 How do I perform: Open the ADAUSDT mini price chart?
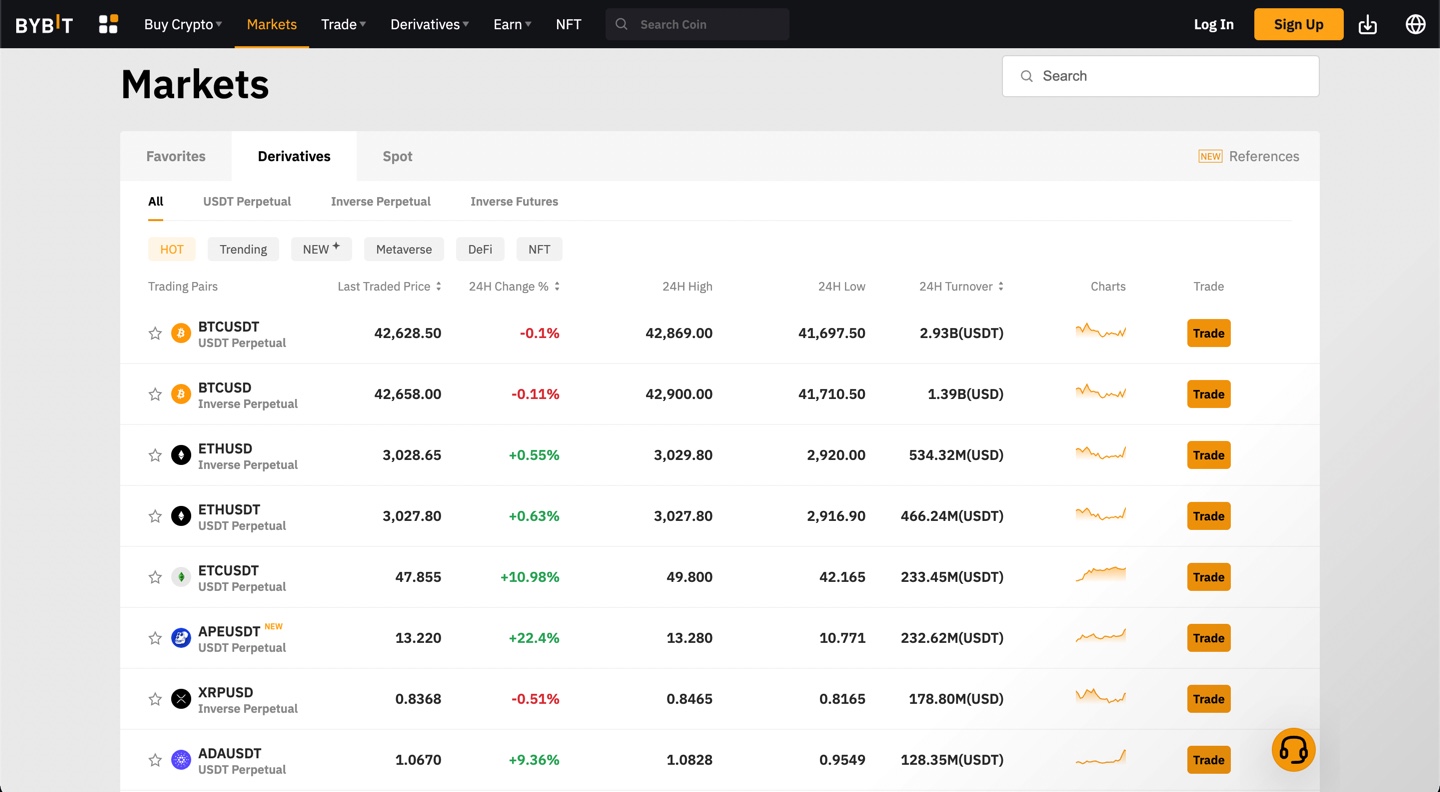pyautogui.click(x=1101, y=758)
